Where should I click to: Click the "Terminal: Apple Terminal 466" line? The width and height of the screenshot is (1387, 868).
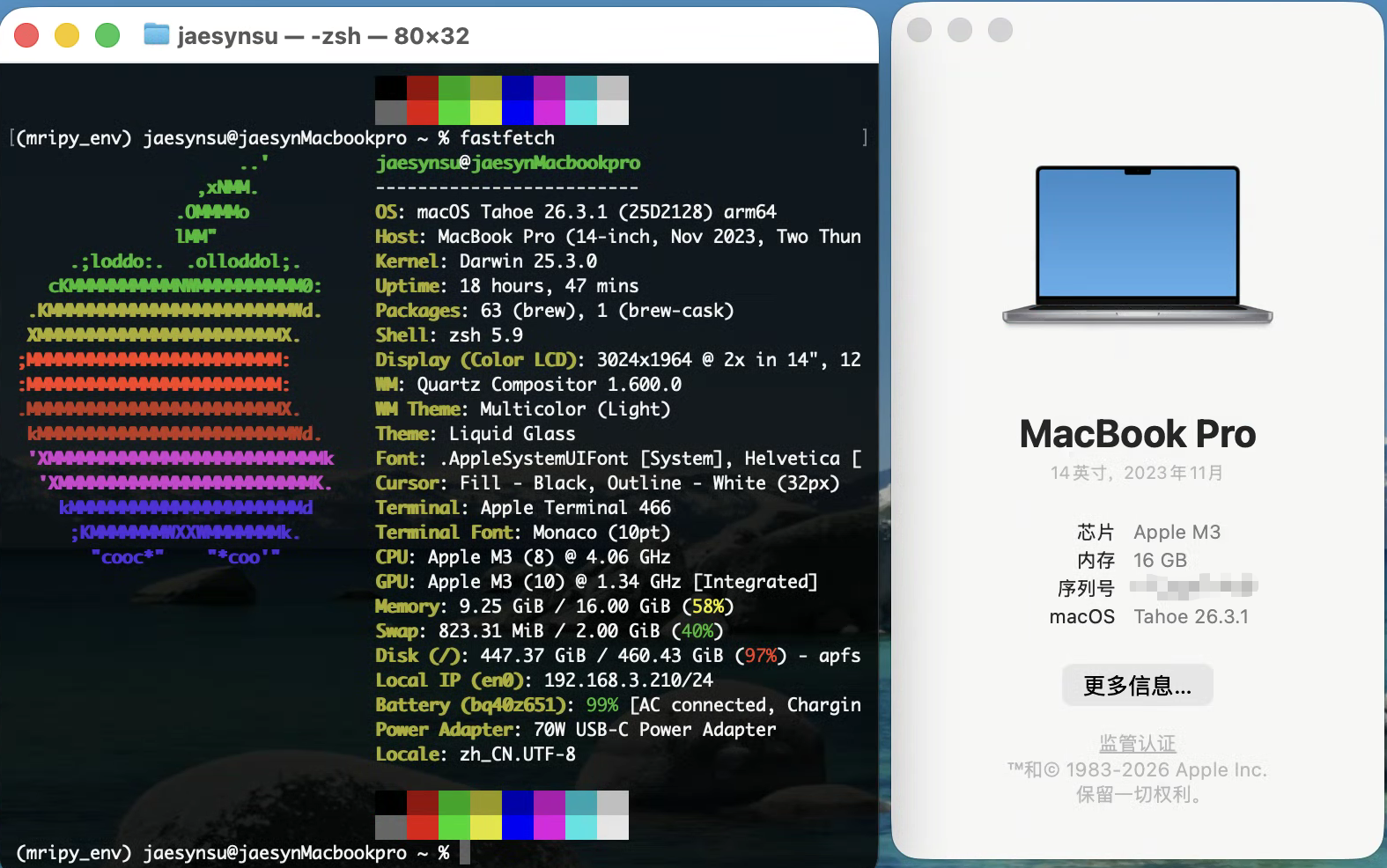[x=523, y=508]
